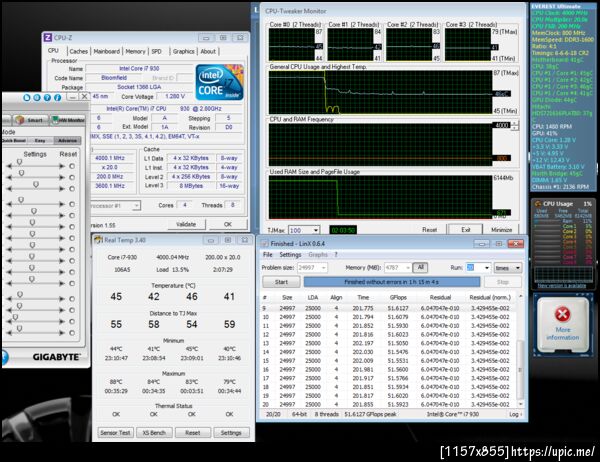Viewport: 600px width, 462px height.
Task: Click topmost slider's right arrow in Gigabyte panel
Action: 62,166
